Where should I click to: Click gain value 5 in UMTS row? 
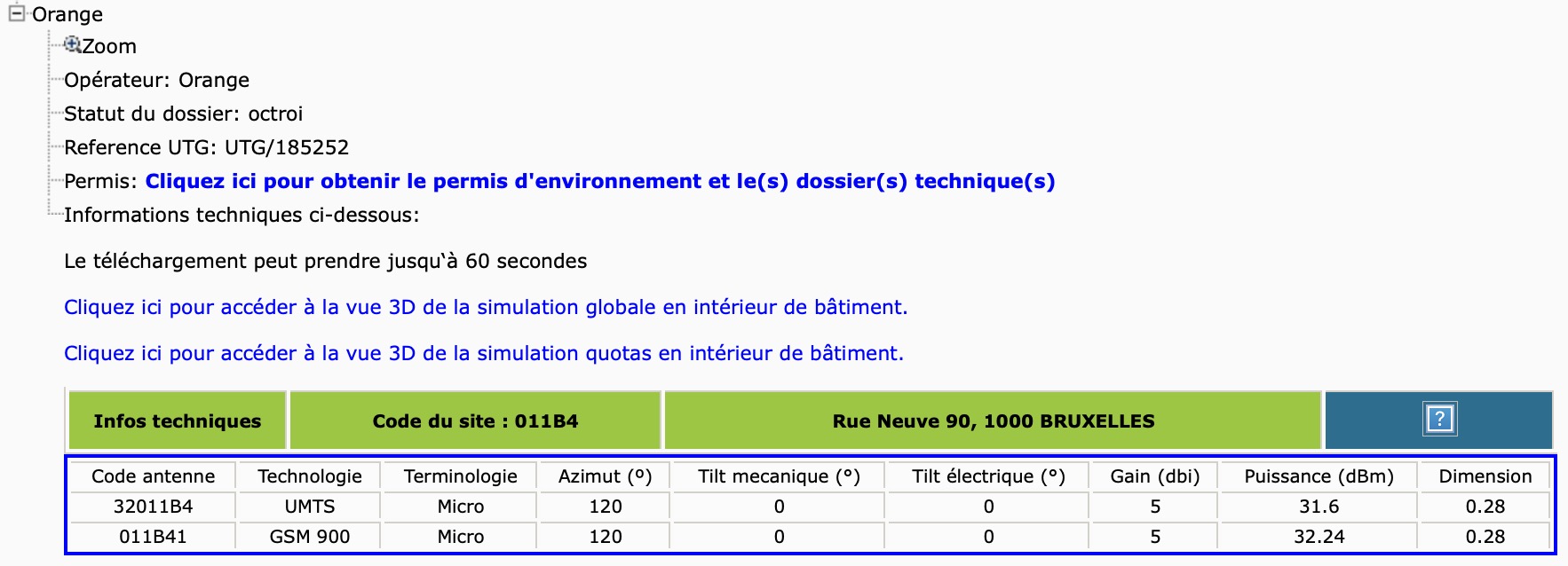pos(1154,507)
